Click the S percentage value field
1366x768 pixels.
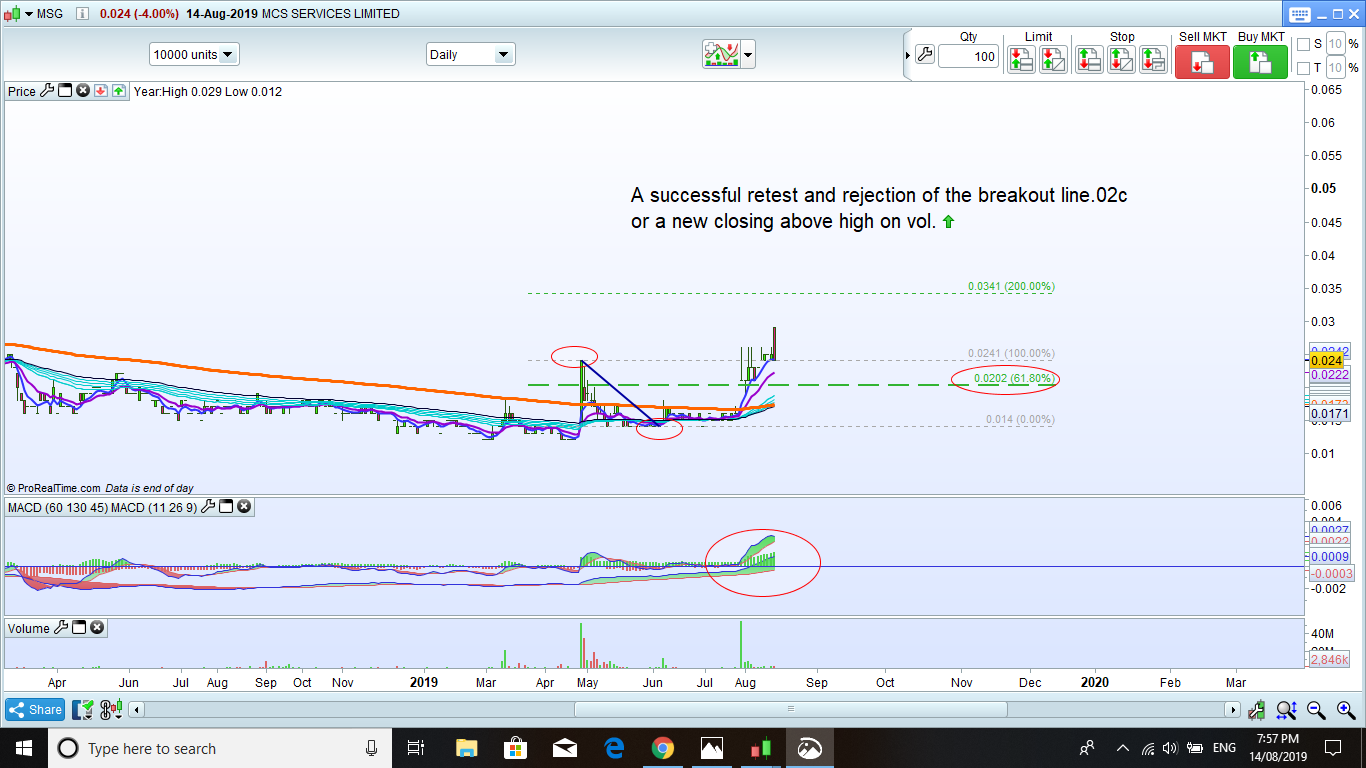tap(1336, 44)
